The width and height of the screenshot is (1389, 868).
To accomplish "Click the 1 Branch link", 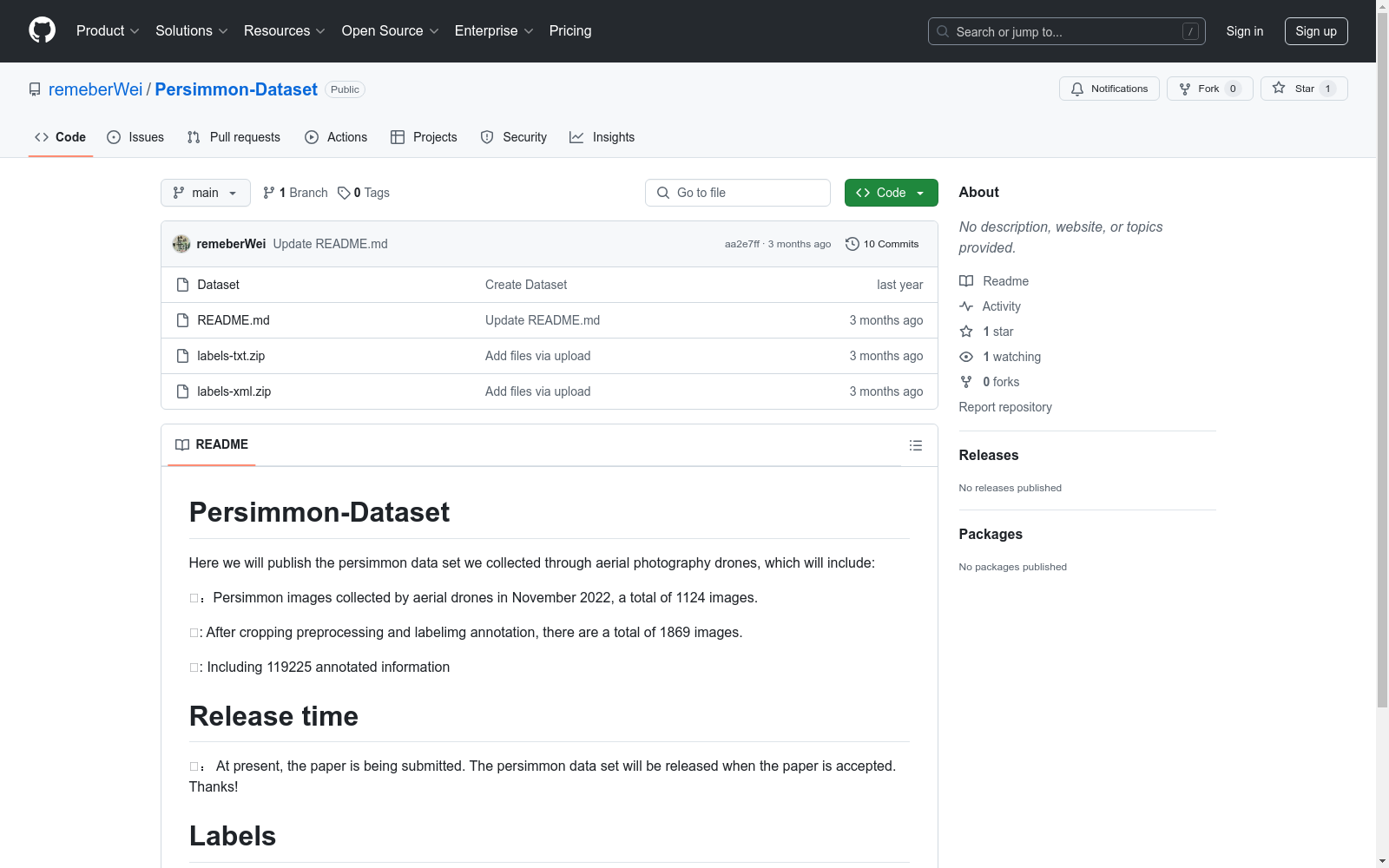I will point(295,193).
